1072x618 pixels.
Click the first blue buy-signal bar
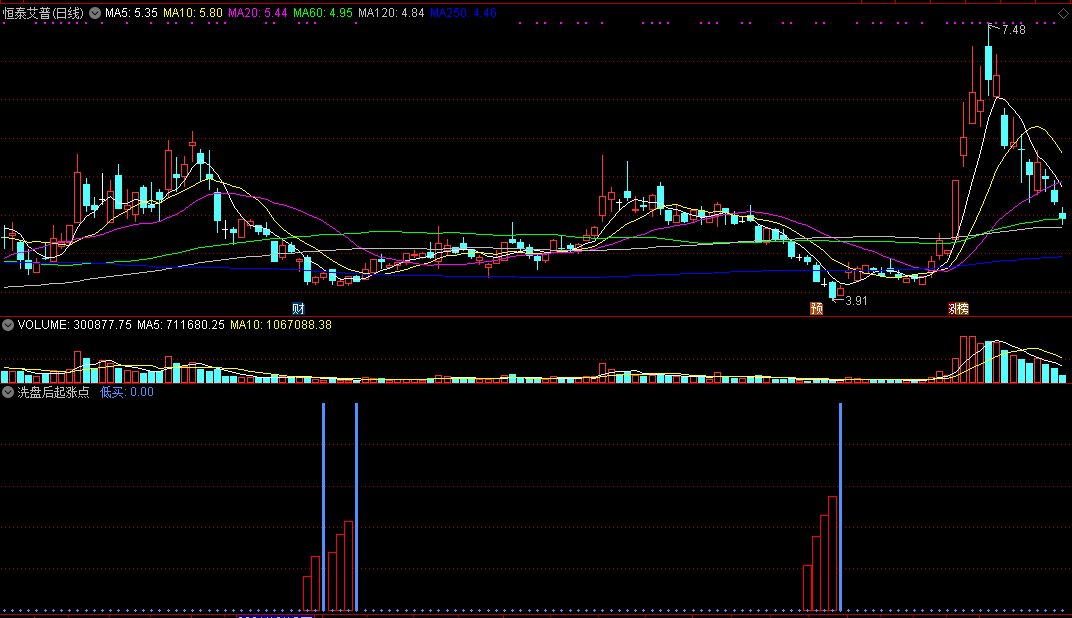(x=323, y=507)
